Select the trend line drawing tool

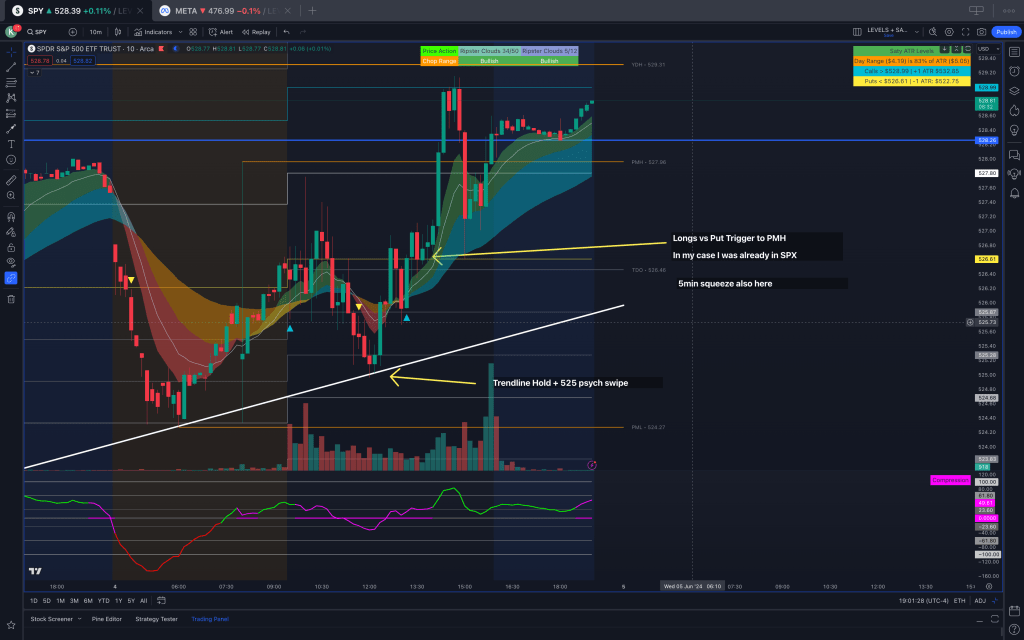pos(11,67)
